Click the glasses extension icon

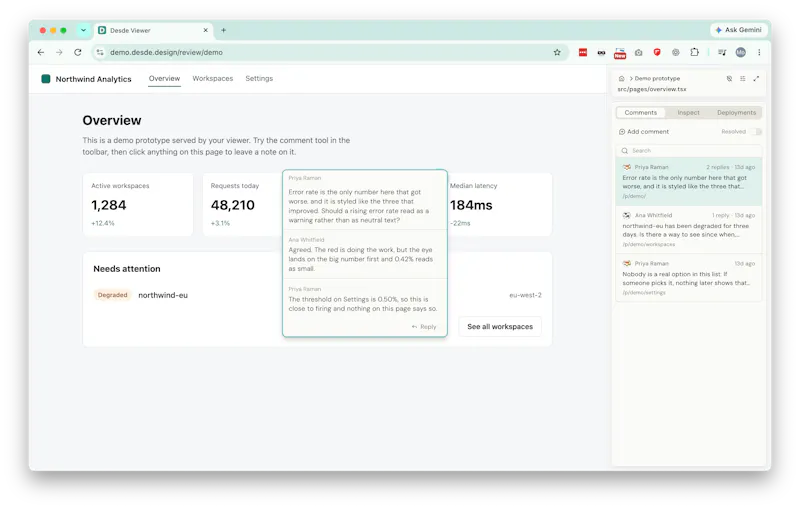(602, 53)
